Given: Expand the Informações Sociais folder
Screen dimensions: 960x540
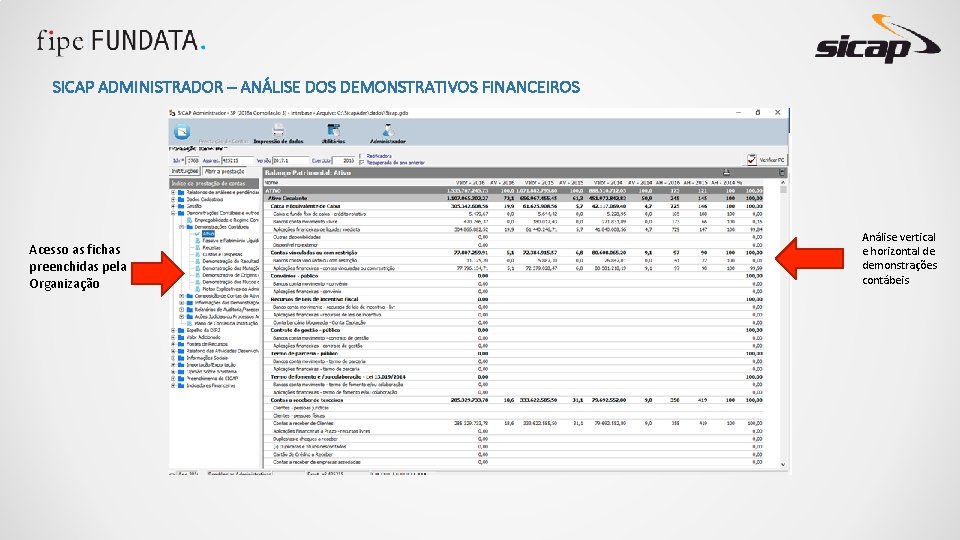Looking at the screenshot, I should point(173,358).
